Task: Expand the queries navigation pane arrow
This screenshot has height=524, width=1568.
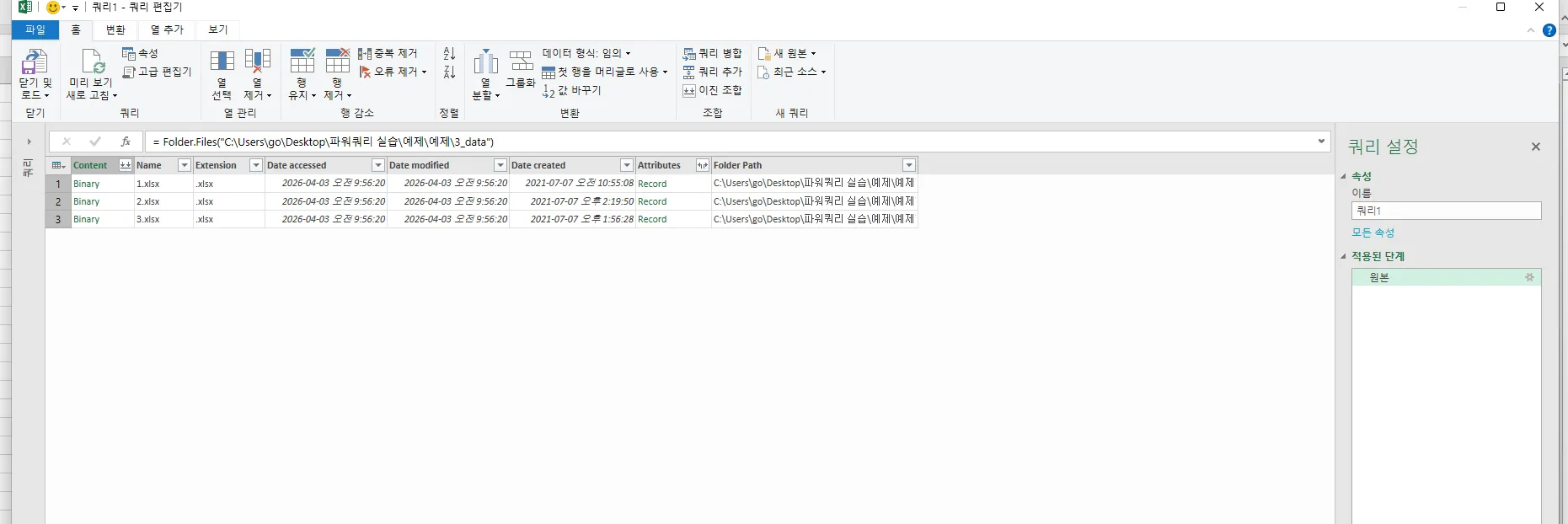Action: [x=29, y=142]
